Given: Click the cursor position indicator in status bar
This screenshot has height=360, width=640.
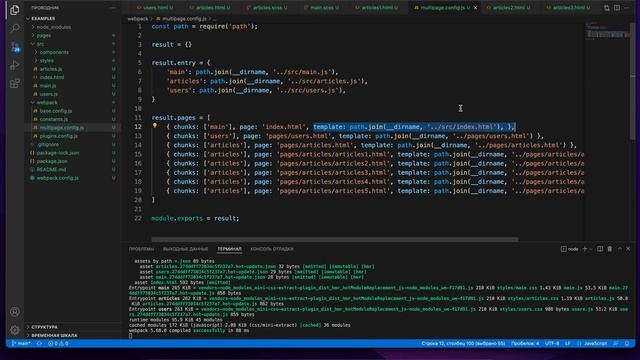Looking at the screenshot, I should (463, 344).
